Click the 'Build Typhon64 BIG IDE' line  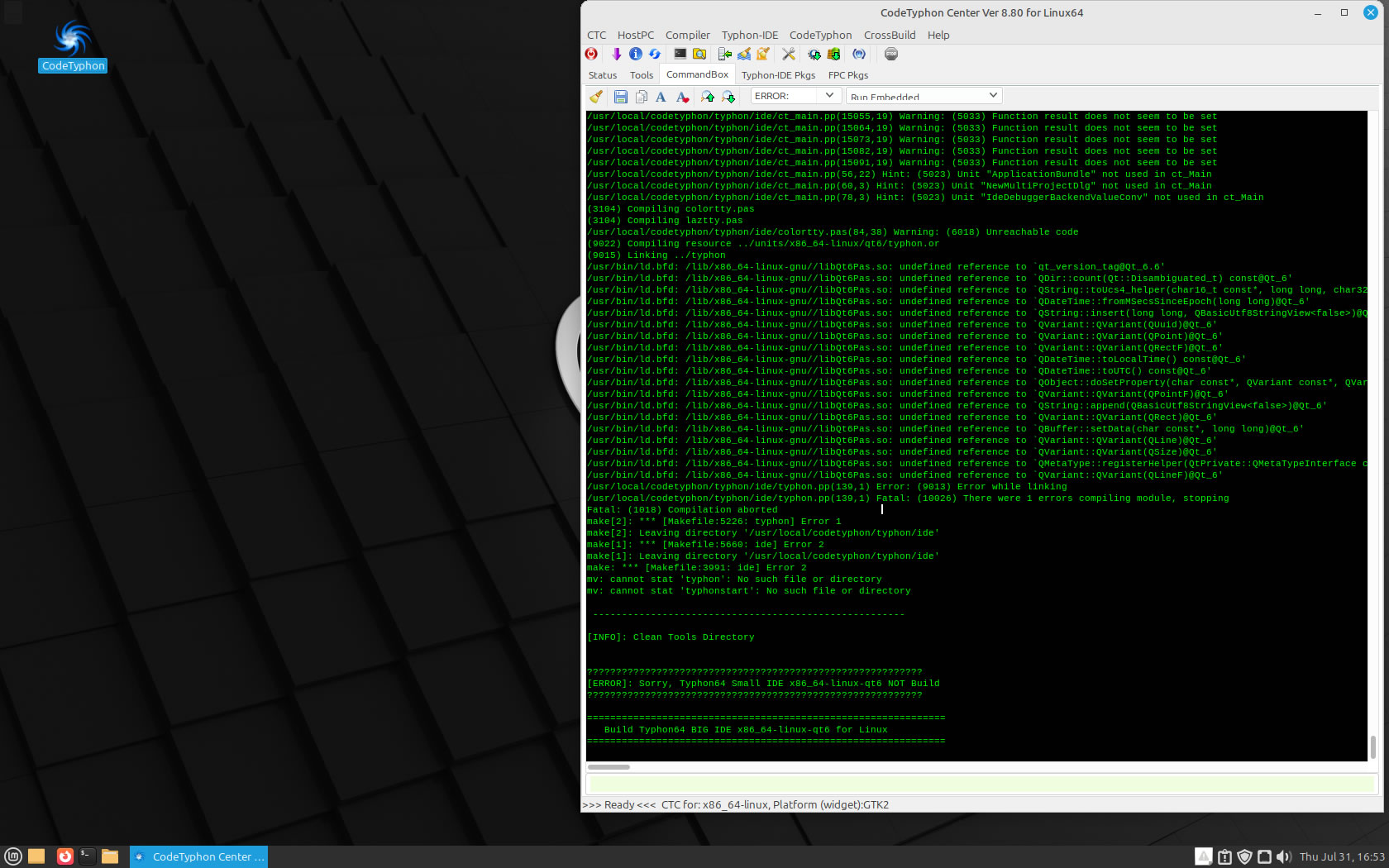746,730
